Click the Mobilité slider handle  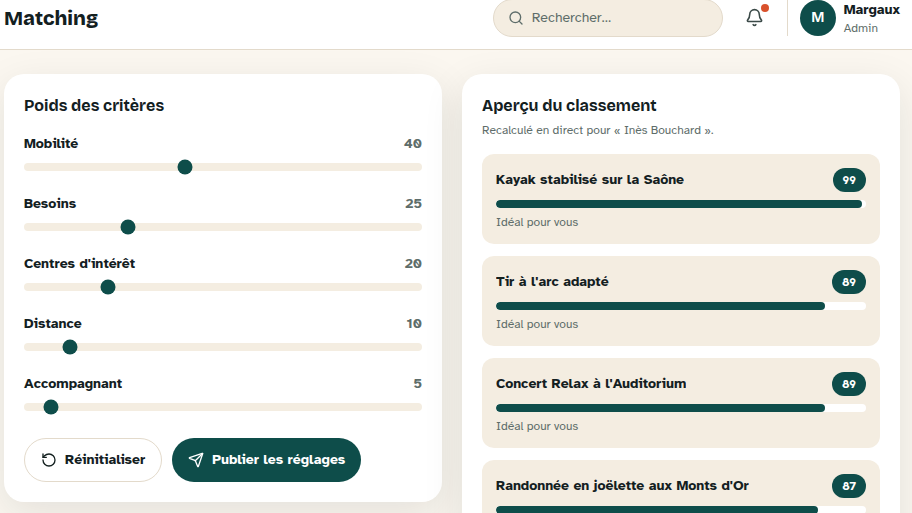click(185, 167)
